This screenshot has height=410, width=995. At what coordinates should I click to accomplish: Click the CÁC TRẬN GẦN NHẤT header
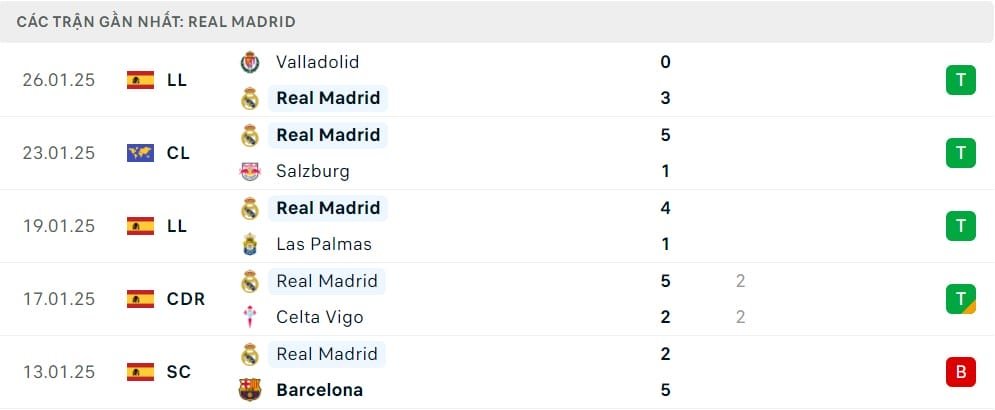[156, 21]
